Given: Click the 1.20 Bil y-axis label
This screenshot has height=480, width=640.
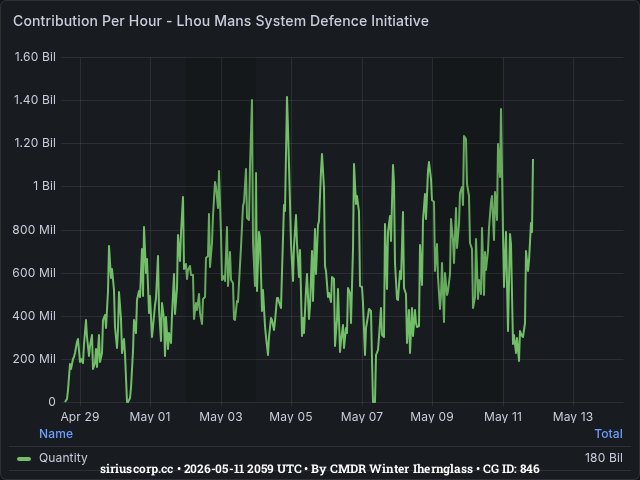Looking at the screenshot, I should click(x=35, y=143).
